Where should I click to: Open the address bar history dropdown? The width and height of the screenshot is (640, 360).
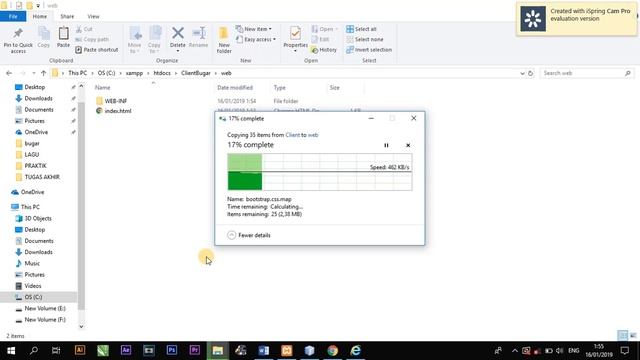click(522, 73)
